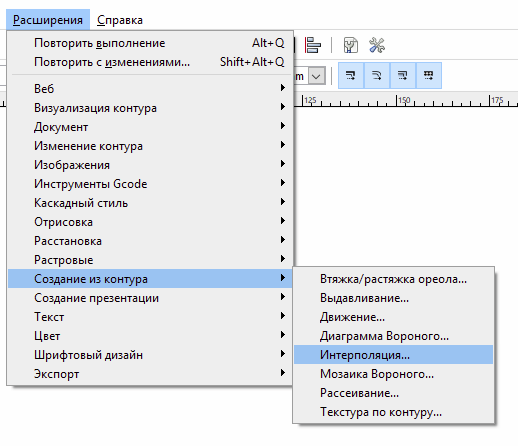The image size is (518, 446).
Task: Open the Создание презентации submenu
Action: [150, 298]
